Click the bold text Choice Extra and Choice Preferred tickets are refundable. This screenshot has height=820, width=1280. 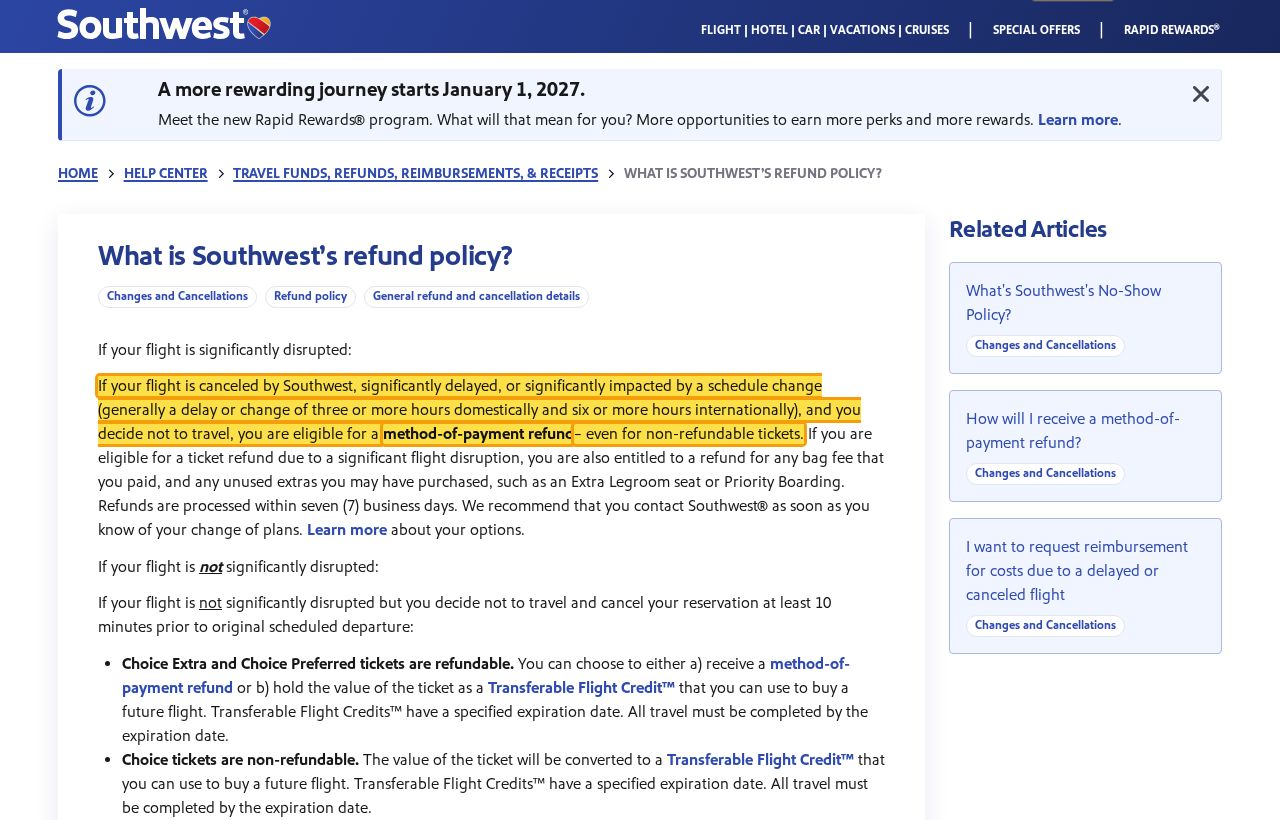coord(318,664)
